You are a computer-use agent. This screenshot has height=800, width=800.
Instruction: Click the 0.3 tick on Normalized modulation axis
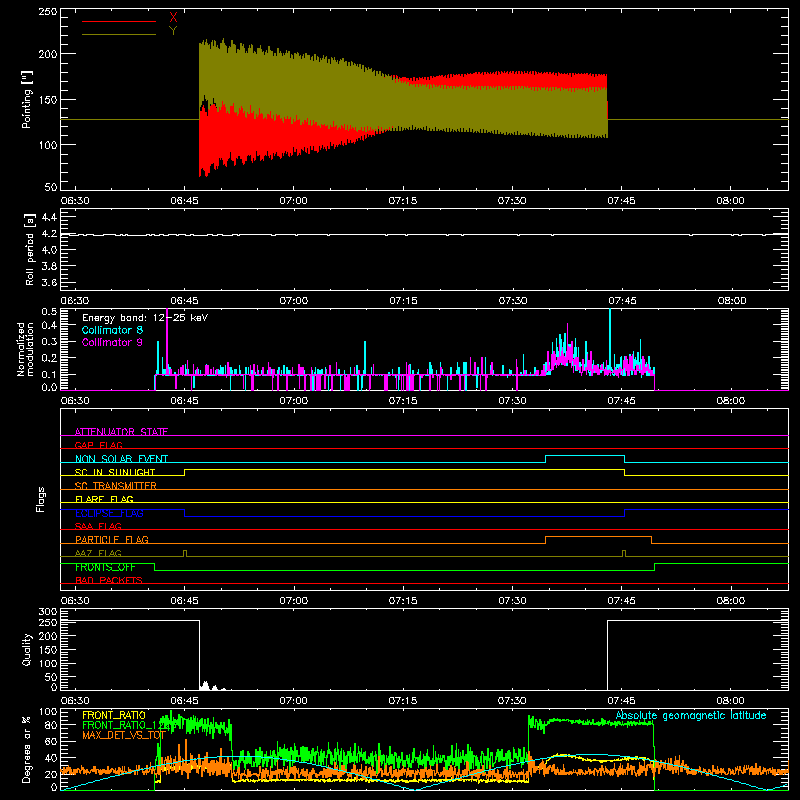click(49, 341)
